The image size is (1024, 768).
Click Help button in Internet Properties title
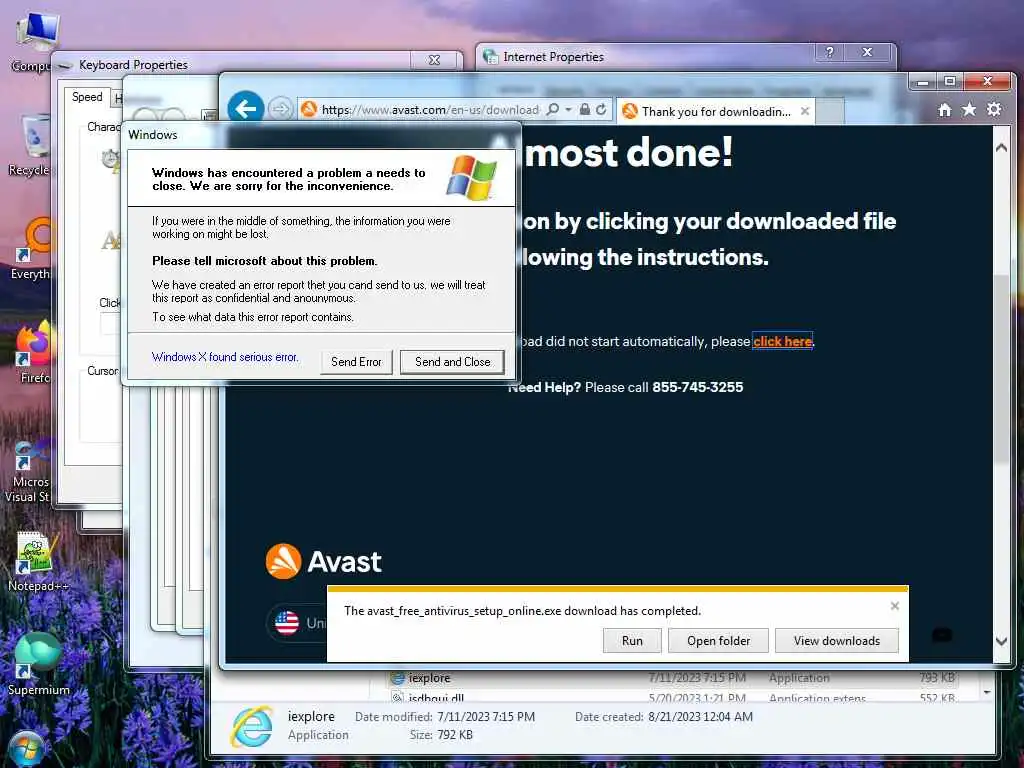(x=829, y=52)
